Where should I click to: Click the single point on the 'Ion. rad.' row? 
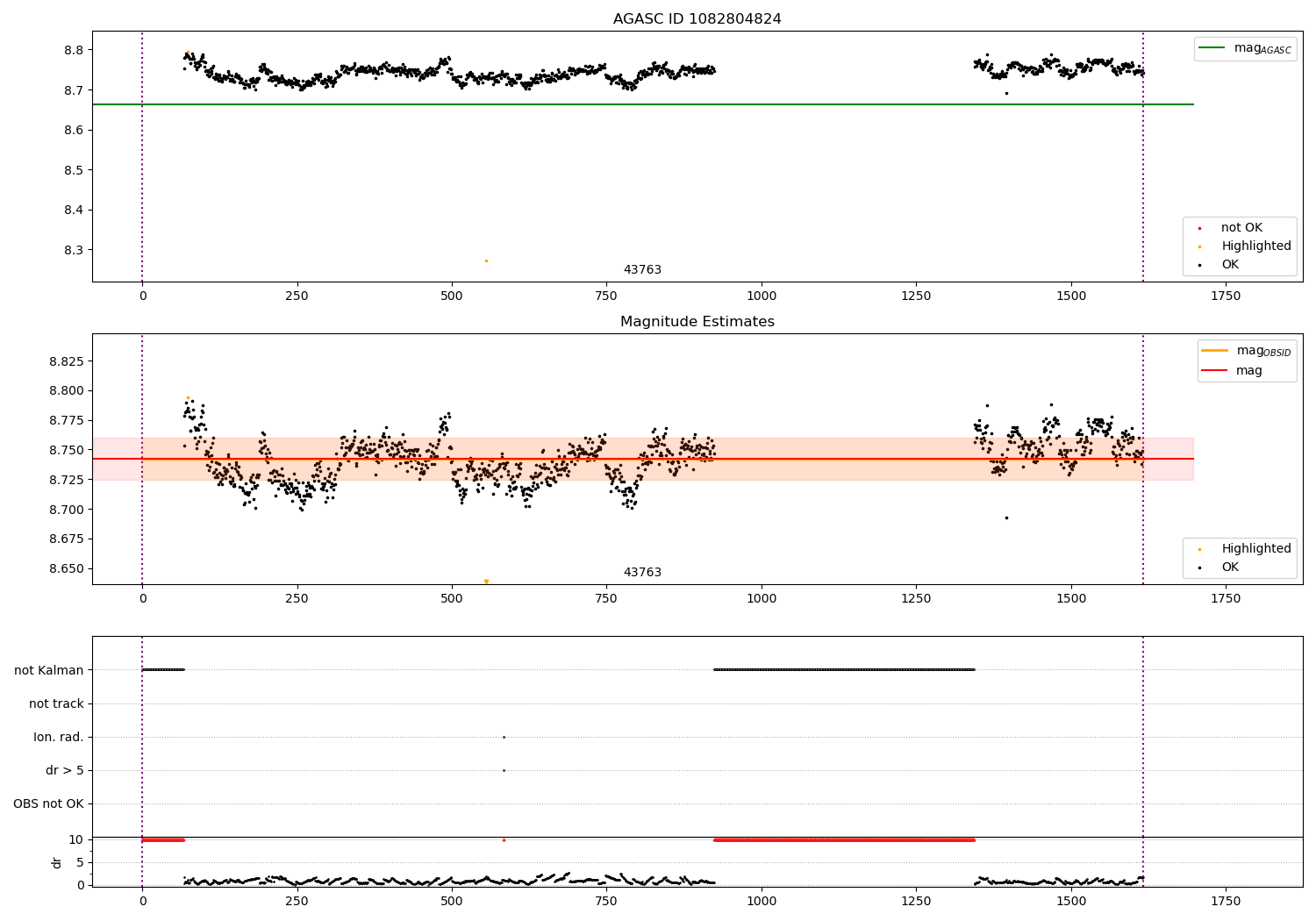coord(504,737)
